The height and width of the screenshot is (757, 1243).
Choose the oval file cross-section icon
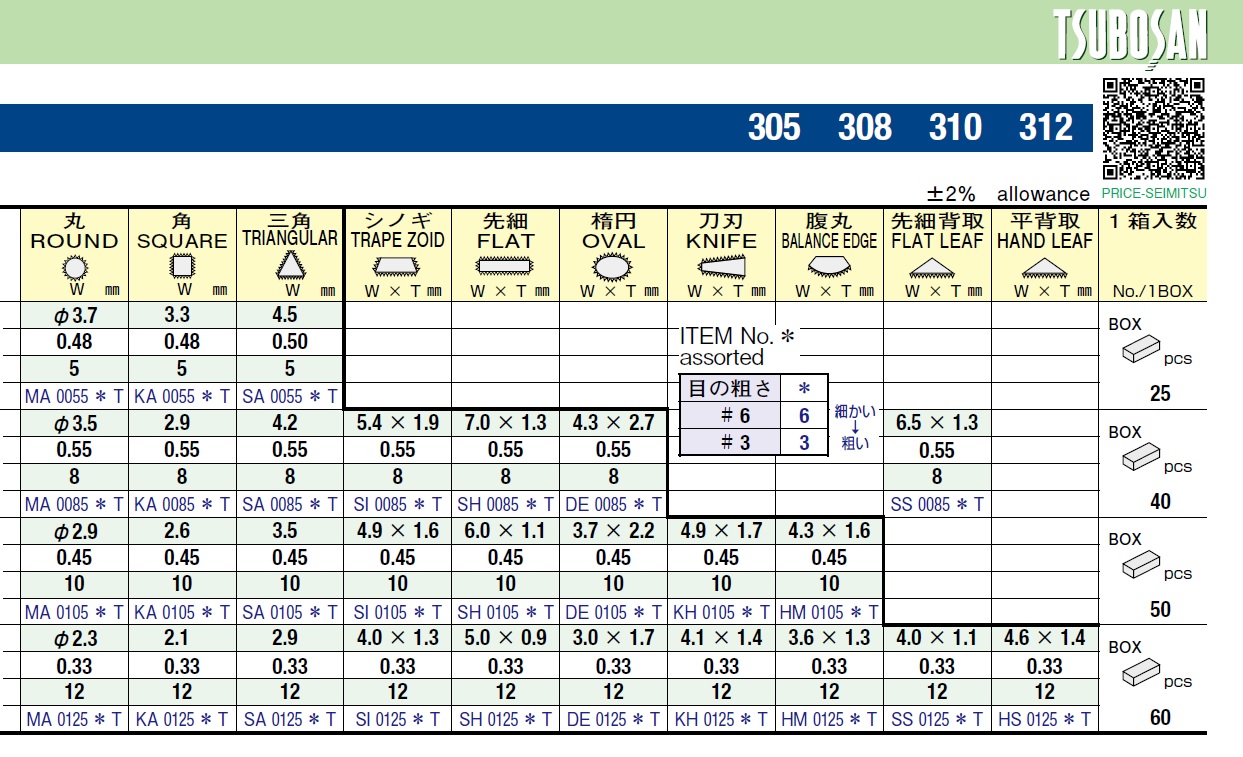(x=613, y=266)
